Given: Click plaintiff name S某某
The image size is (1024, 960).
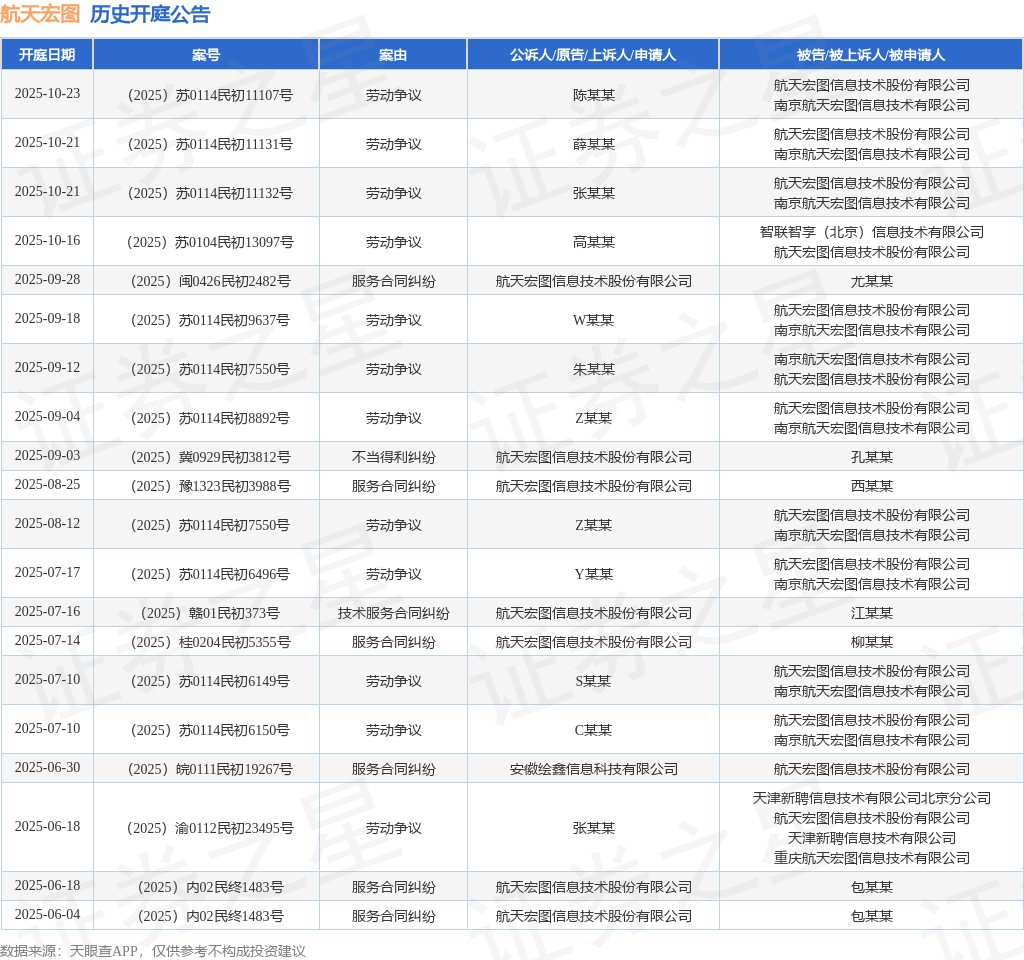Looking at the screenshot, I should (594, 681).
